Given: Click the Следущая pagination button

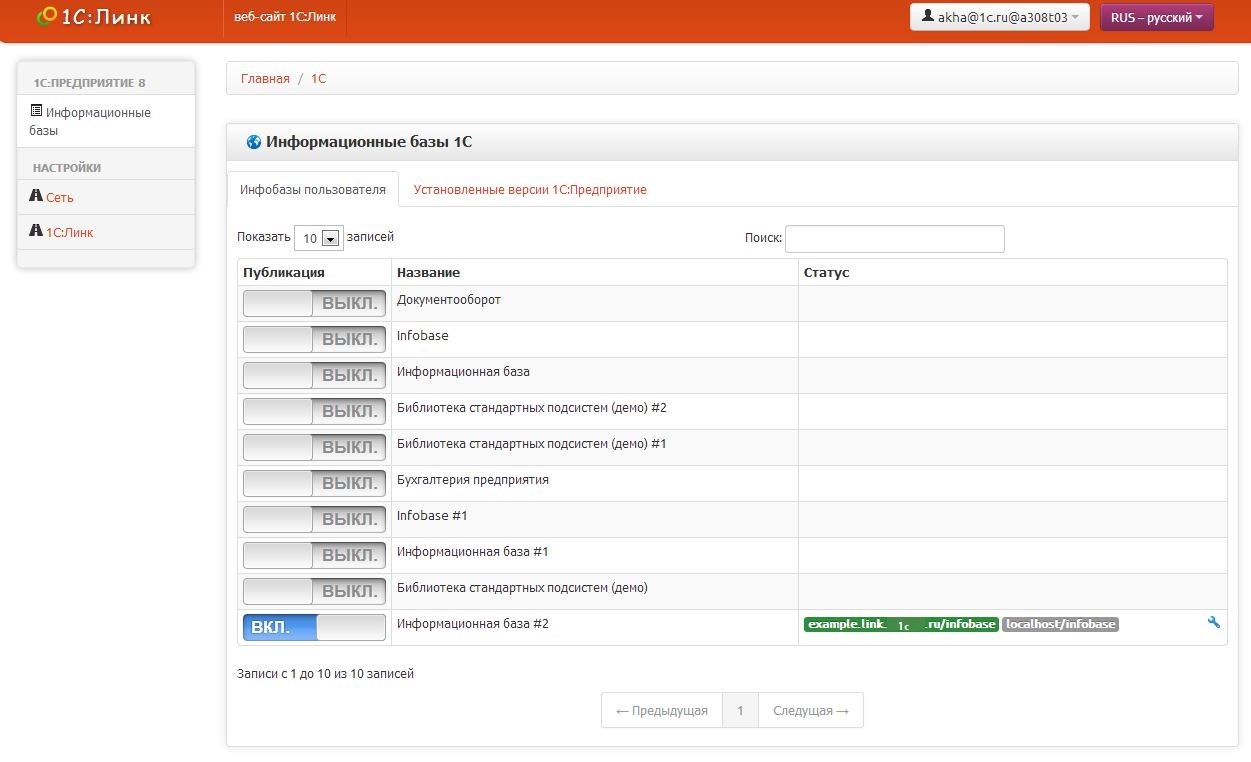Looking at the screenshot, I should (811, 710).
